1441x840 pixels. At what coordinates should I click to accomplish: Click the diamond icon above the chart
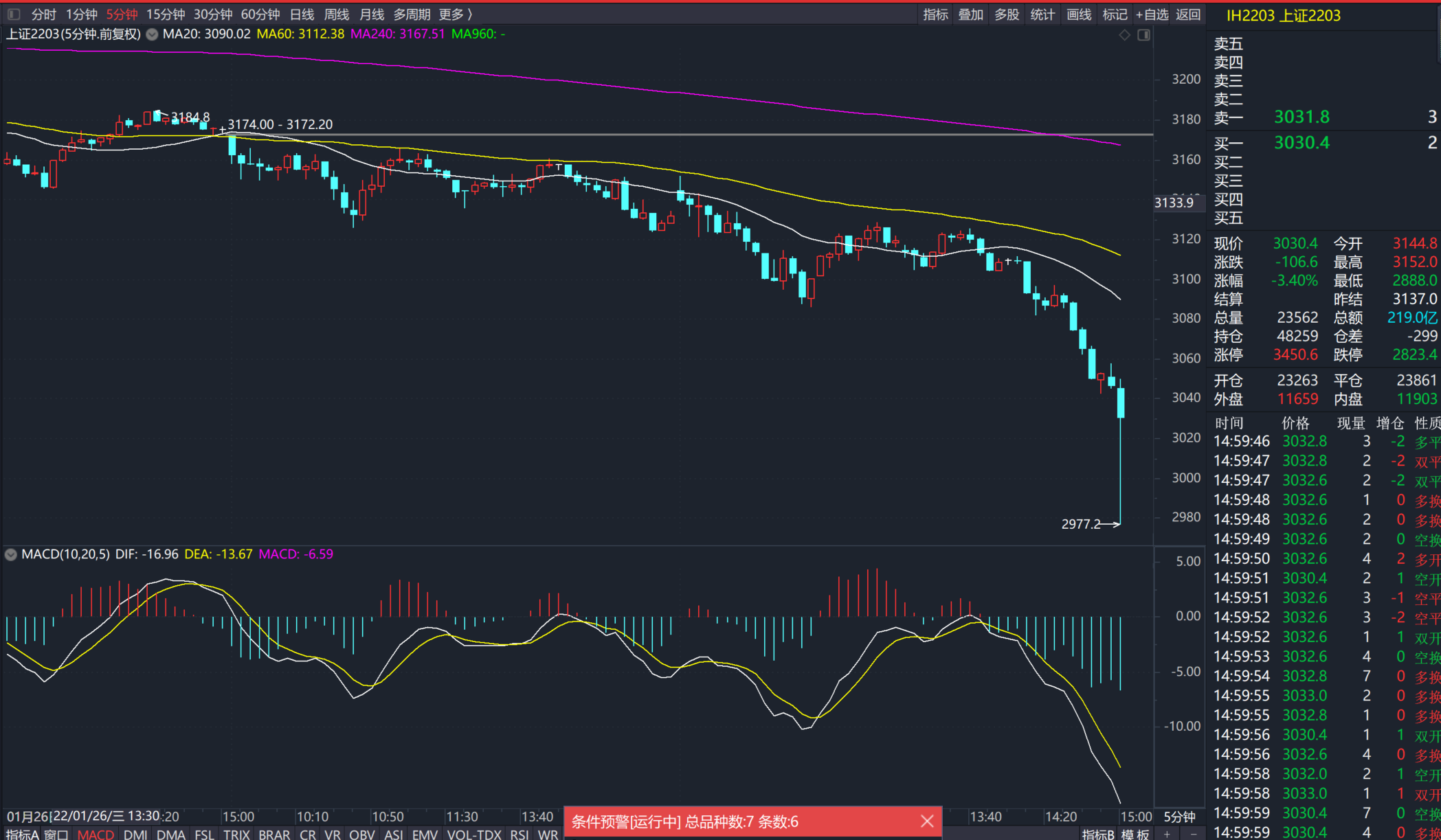pos(1124,35)
